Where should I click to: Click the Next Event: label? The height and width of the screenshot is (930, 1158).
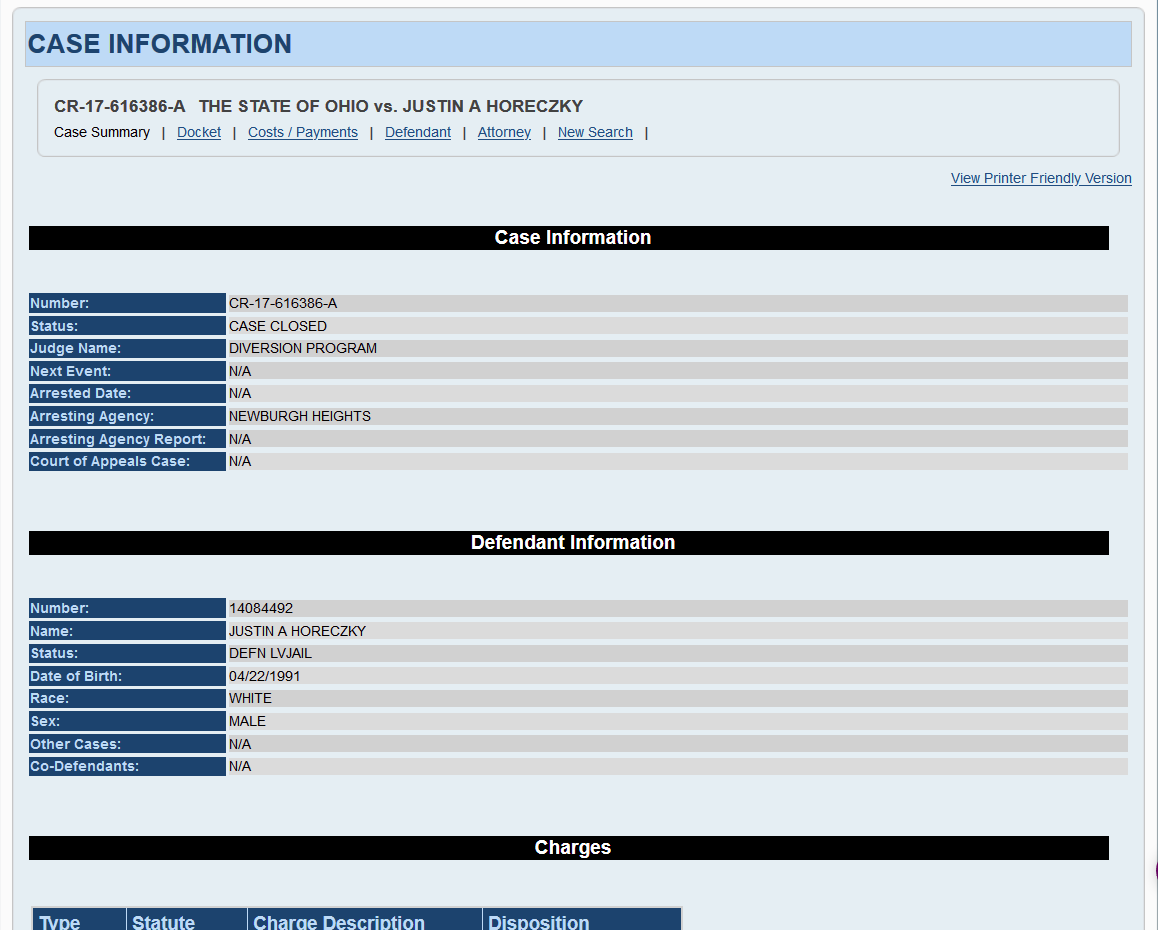coord(127,372)
